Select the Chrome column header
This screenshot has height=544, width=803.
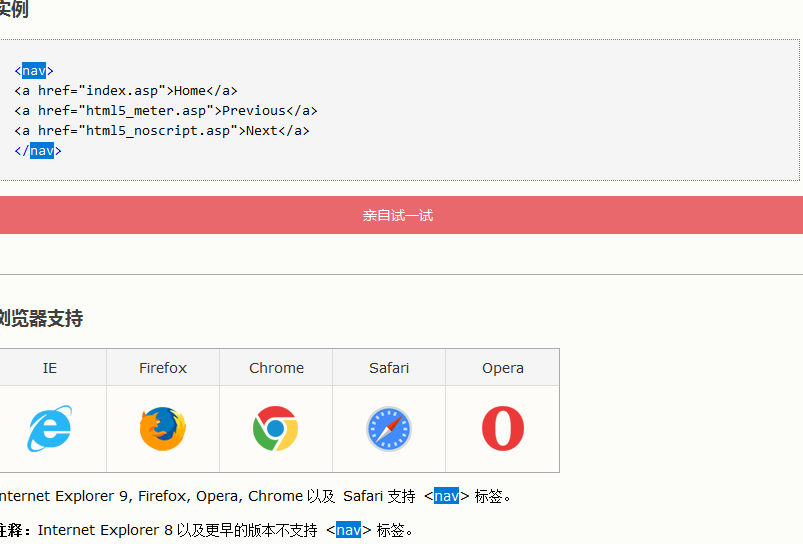(276, 368)
